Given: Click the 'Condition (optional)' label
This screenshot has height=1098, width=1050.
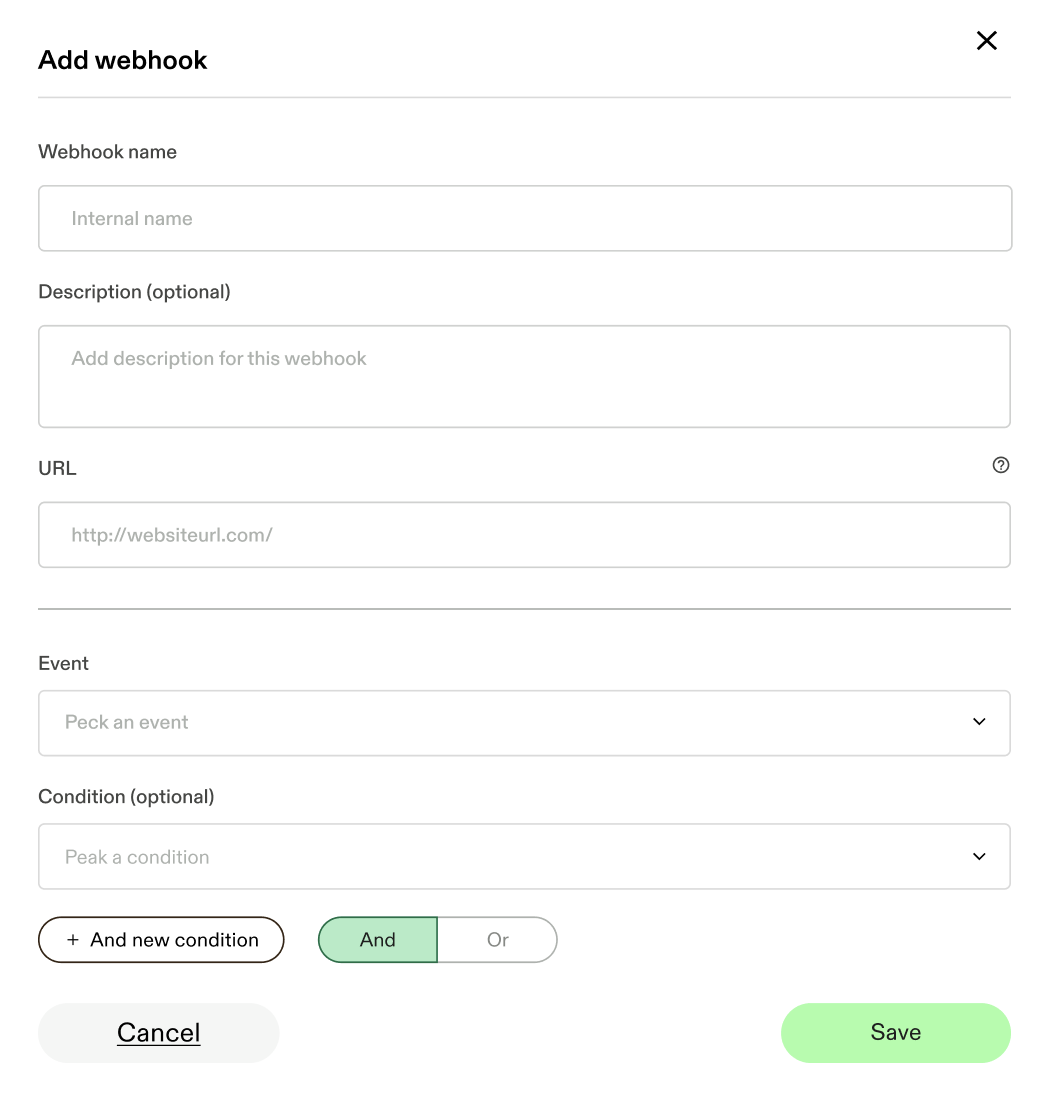Looking at the screenshot, I should pos(126,797).
